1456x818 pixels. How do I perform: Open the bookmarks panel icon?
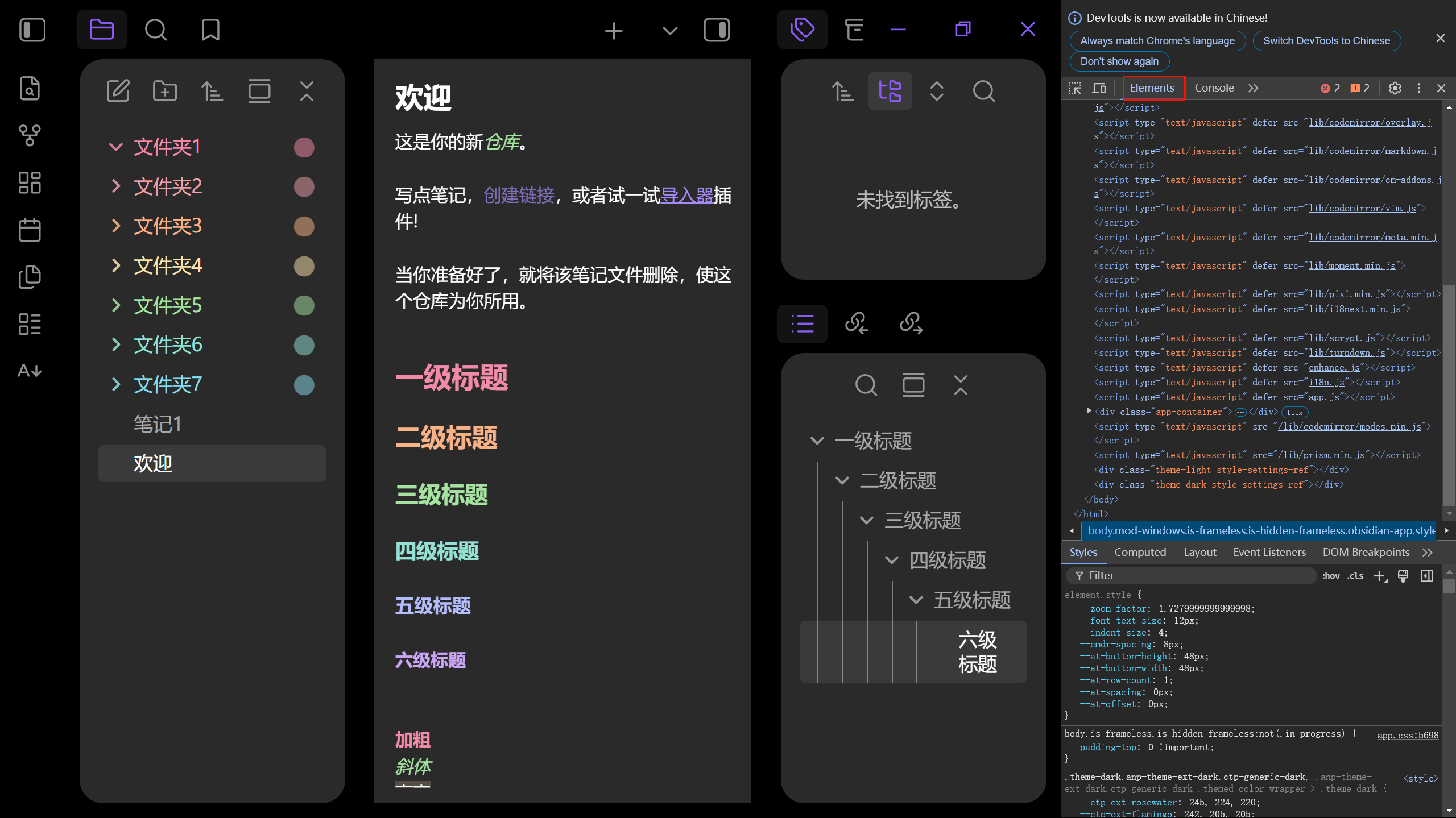pyautogui.click(x=210, y=30)
